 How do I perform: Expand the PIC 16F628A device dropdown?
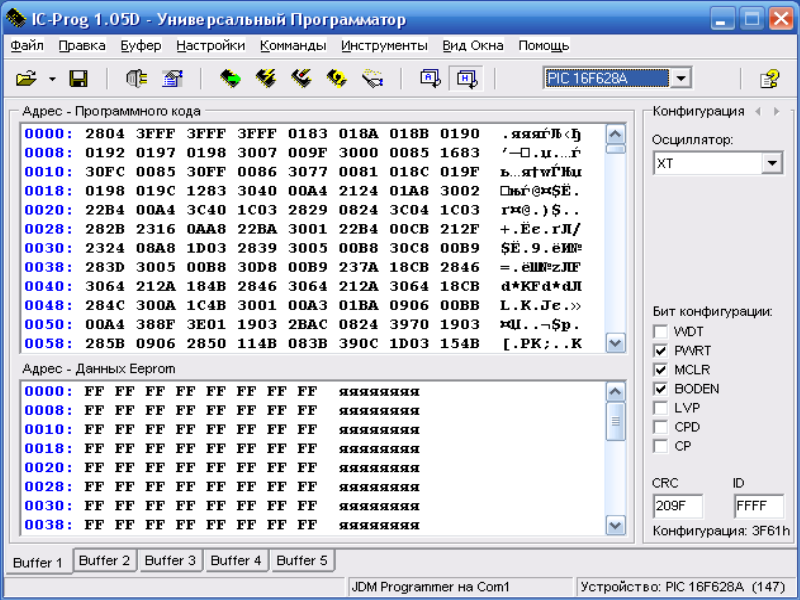(681, 79)
